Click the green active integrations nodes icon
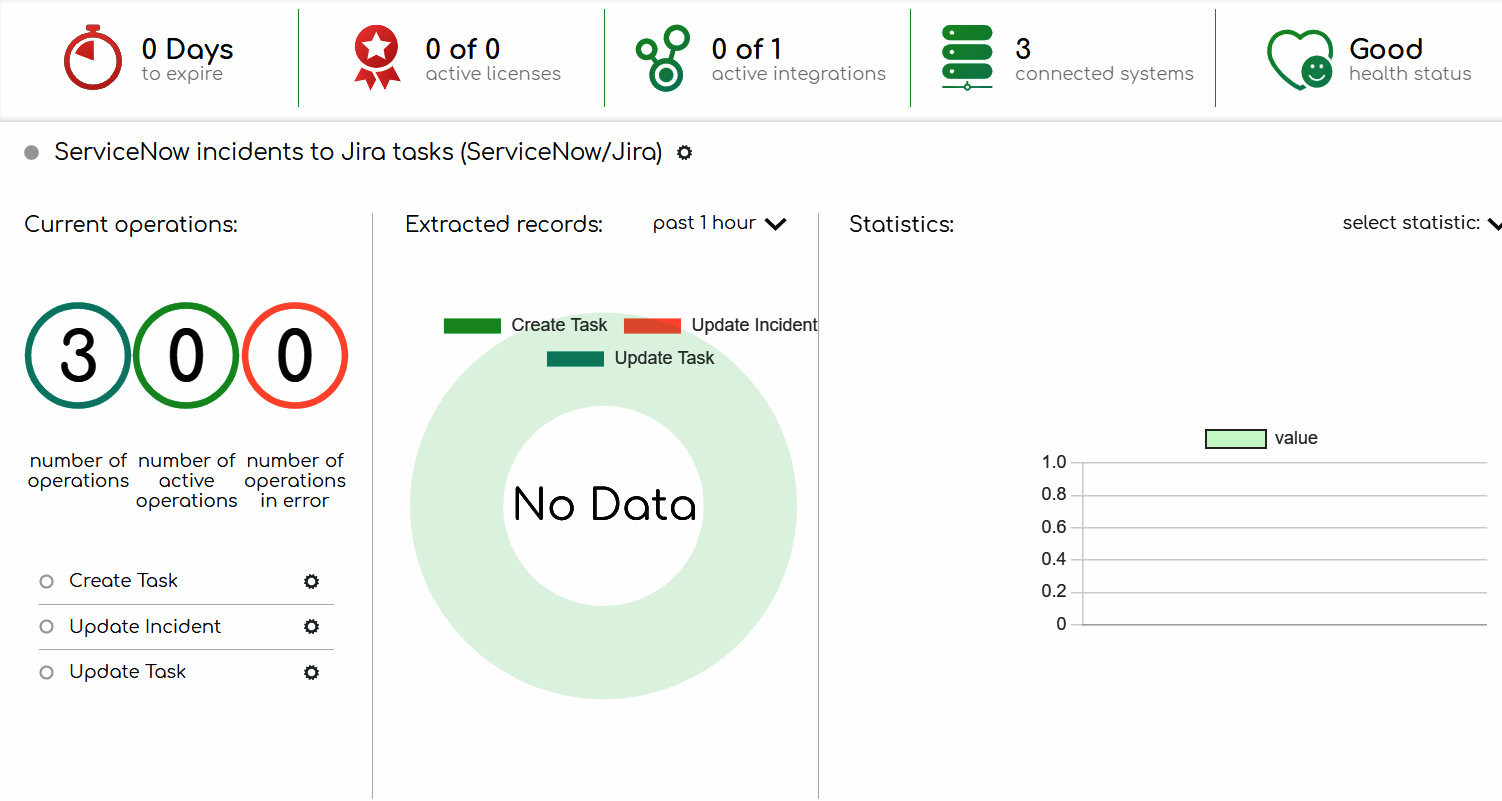The height and width of the screenshot is (801, 1502). [x=663, y=59]
